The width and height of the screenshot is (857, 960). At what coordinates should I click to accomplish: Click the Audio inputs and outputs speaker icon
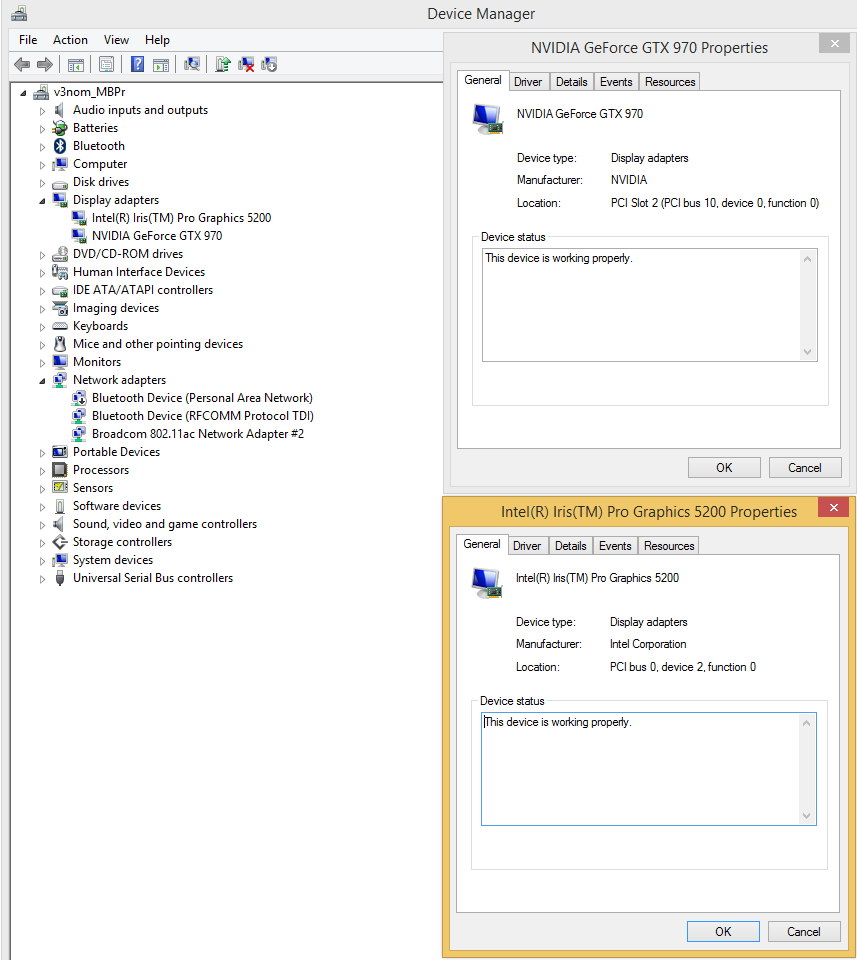(x=59, y=110)
